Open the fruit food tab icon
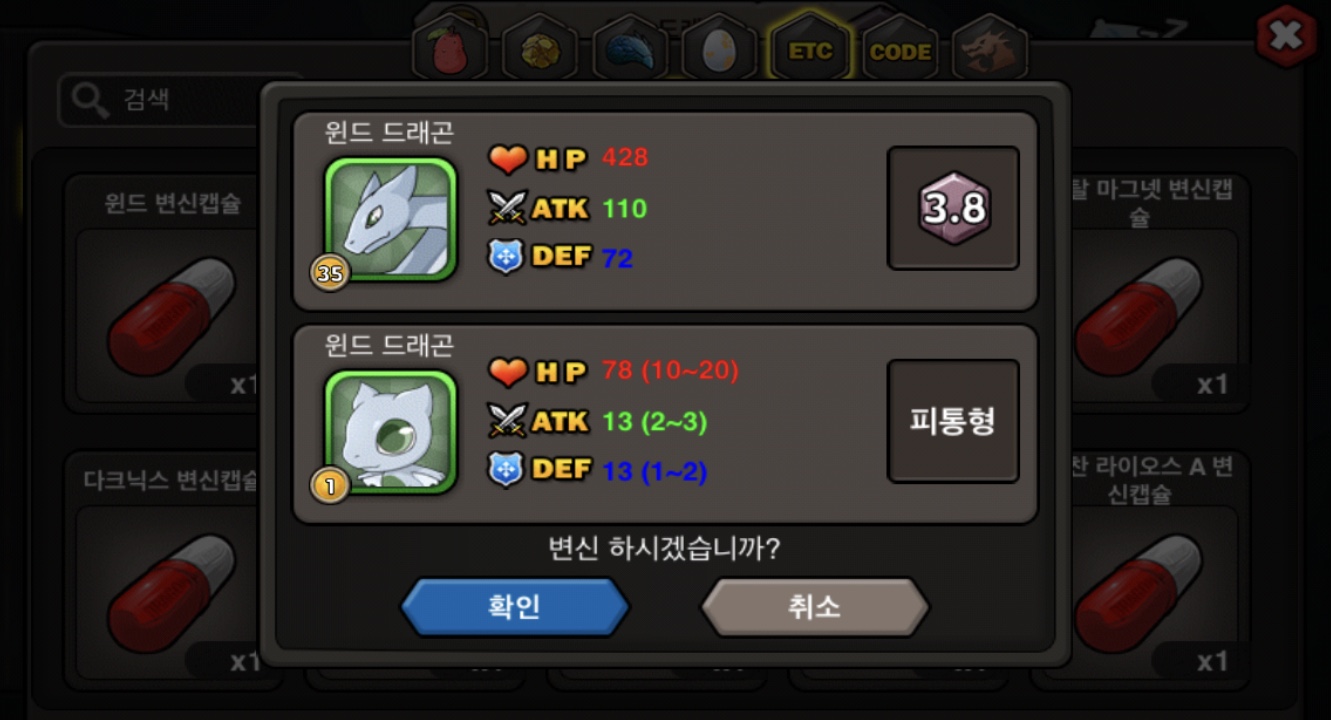1331x720 pixels. 449,50
